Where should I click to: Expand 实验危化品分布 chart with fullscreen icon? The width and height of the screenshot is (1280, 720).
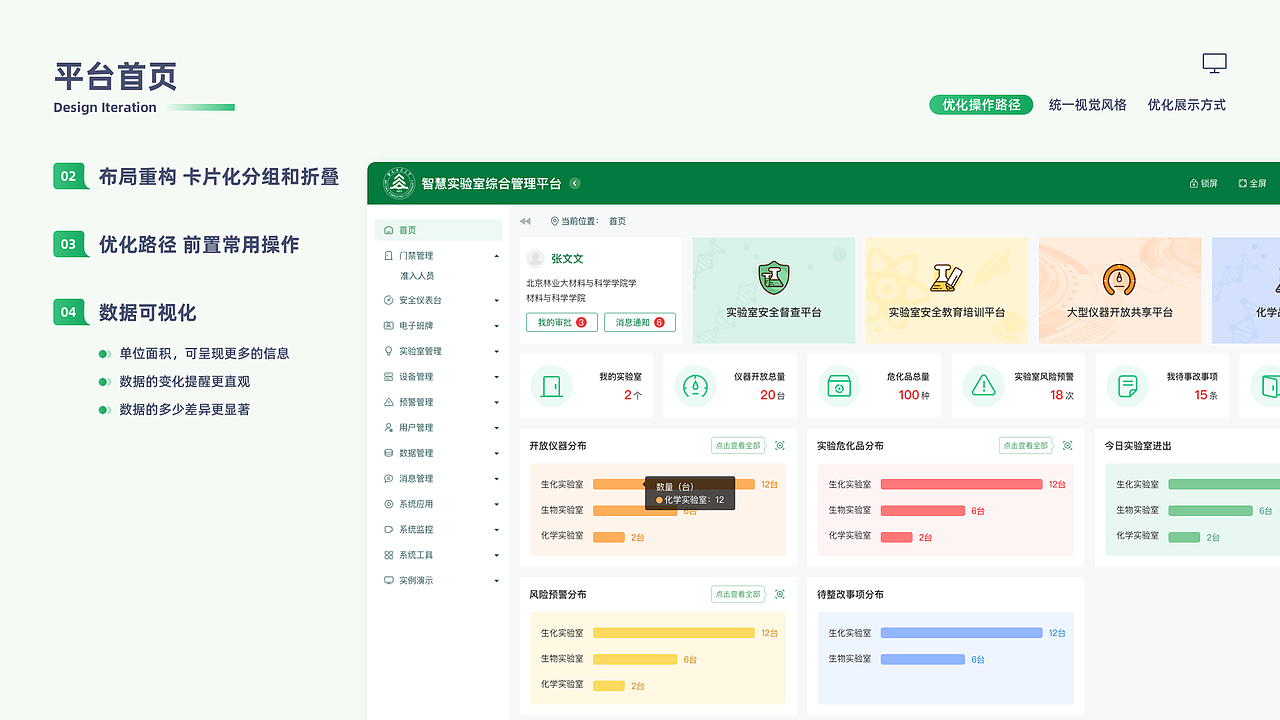pos(1067,445)
